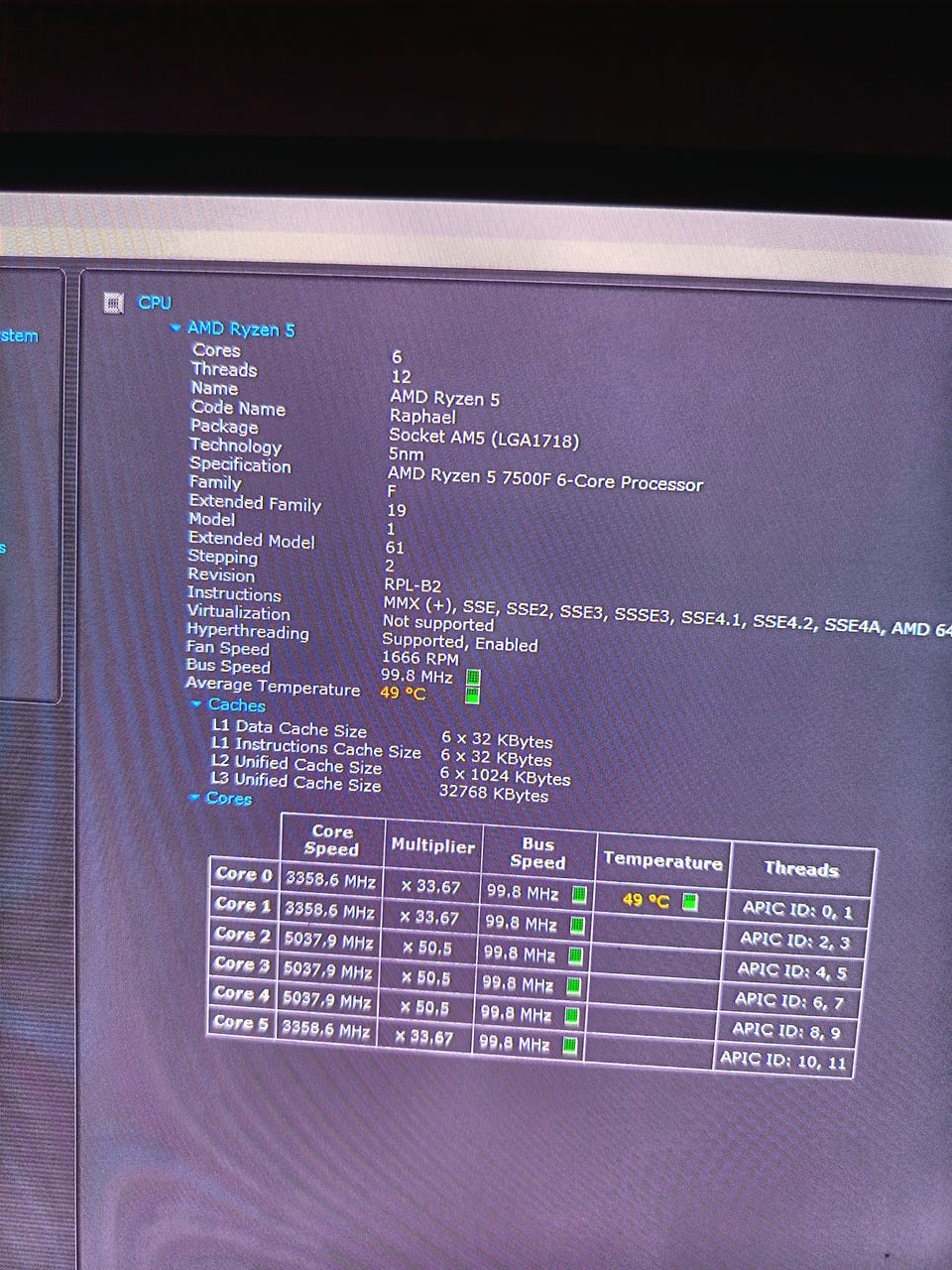Click the L3 cache value 32768 KBytes
This screenshot has height=1270, width=952.
pos(494,794)
